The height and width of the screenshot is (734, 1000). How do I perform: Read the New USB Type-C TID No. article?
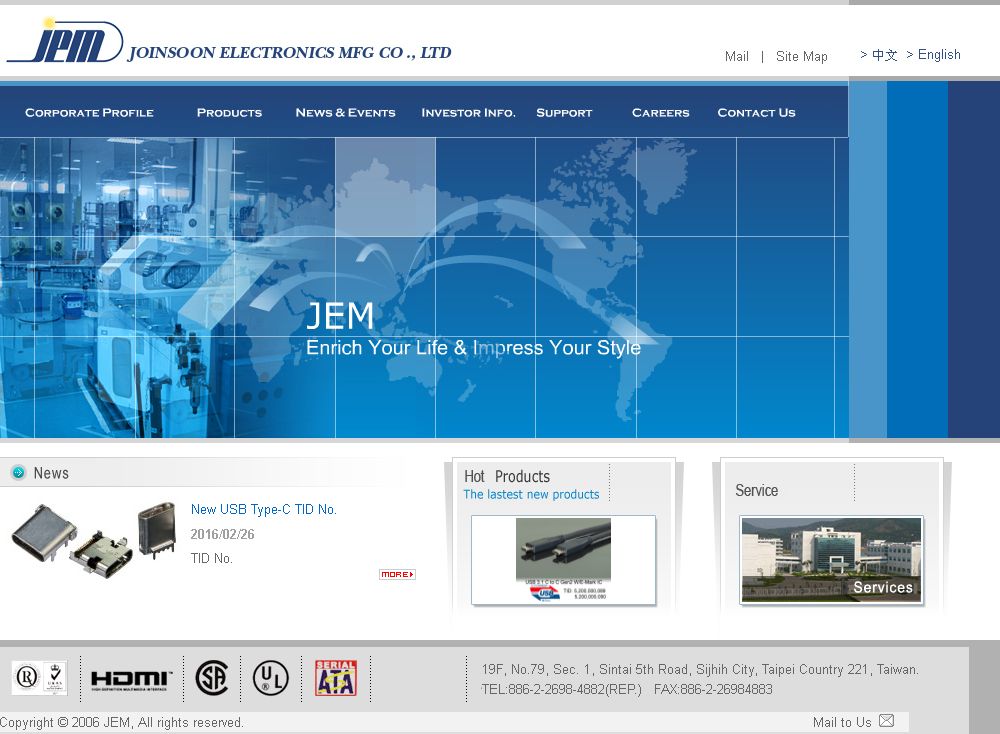point(263,510)
